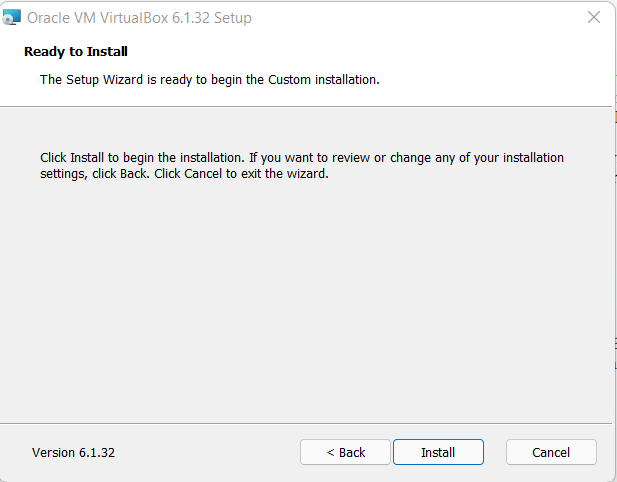Click the "Setup Wizard is ready" subtitle text
The image size is (617, 482).
(x=209, y=79)
